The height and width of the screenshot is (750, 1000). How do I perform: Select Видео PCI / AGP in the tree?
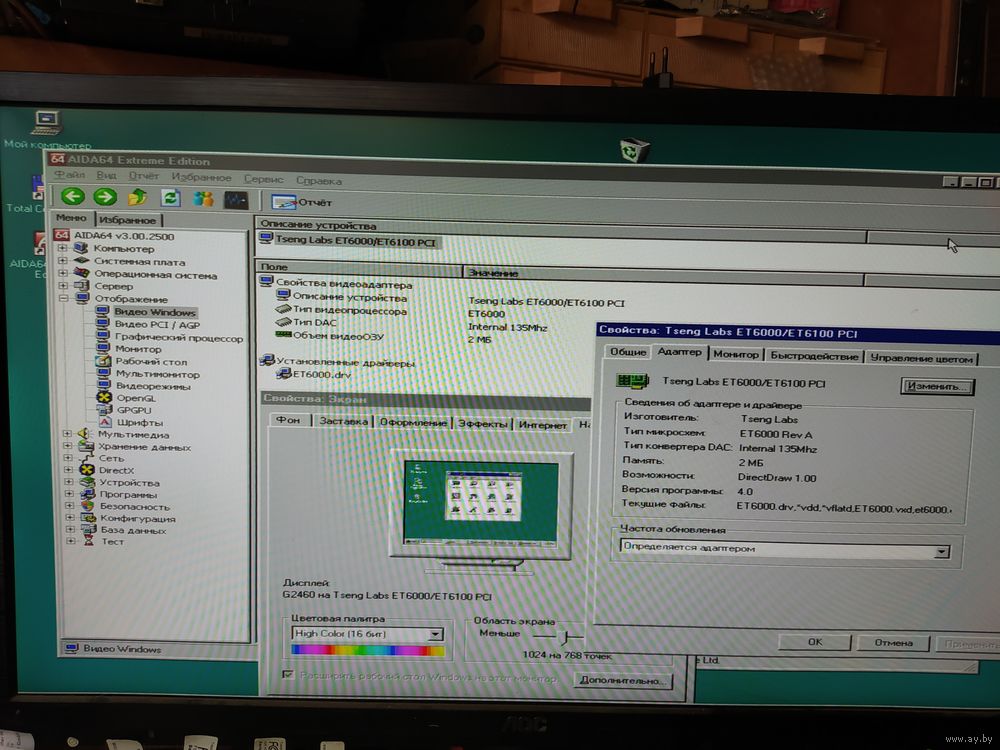(157, 324)
